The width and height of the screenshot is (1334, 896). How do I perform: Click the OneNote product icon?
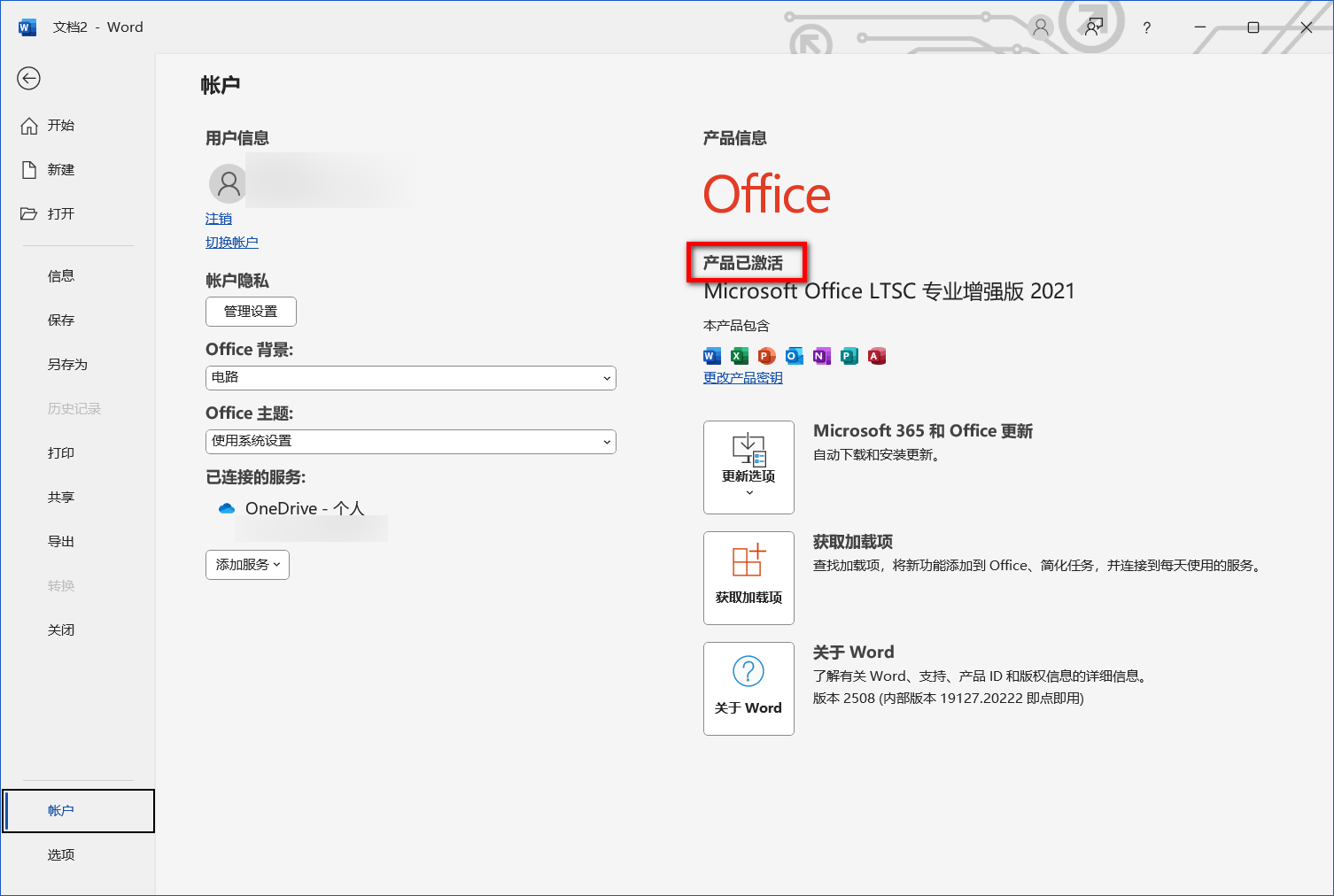click(822, 357)
